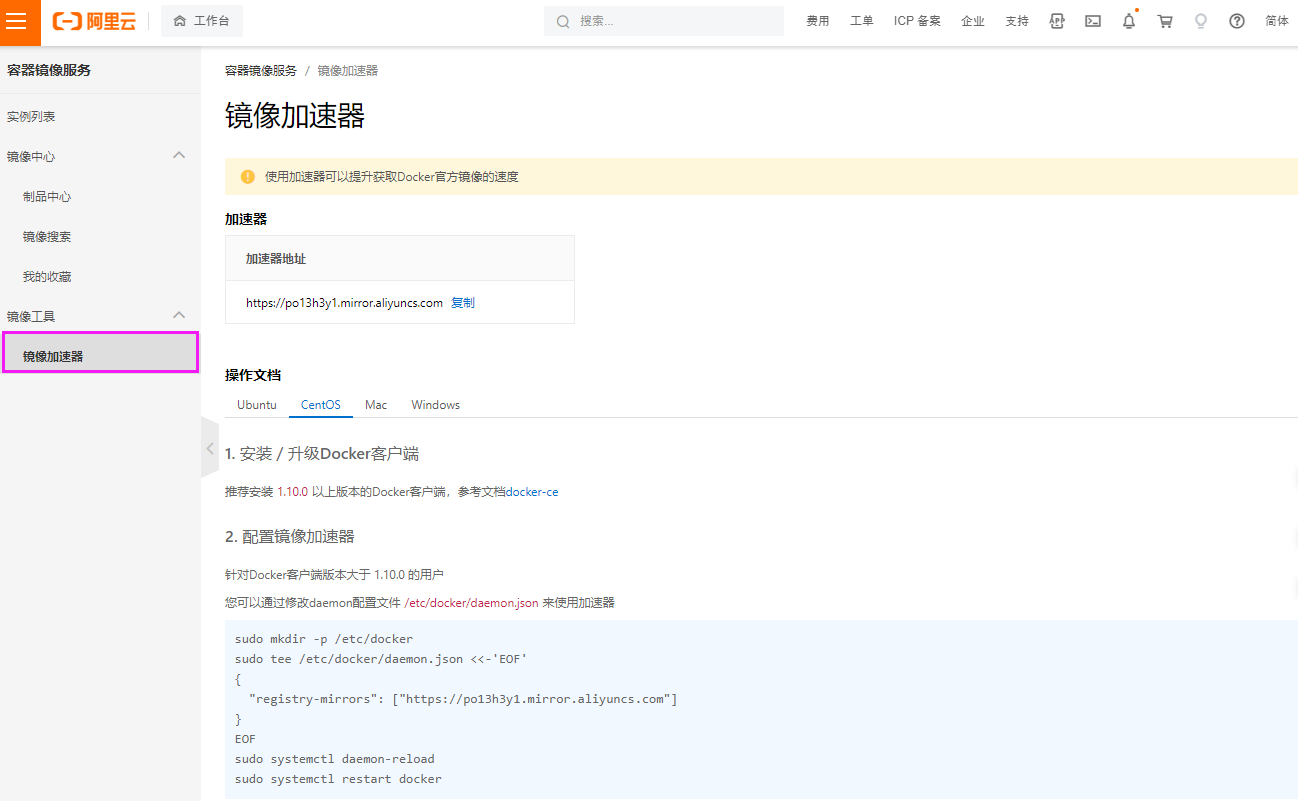The height and width of the screenshot is (801, 1298).
Task: Click the 容器镜像服务 sidebar title
Action: coord(49,70)
